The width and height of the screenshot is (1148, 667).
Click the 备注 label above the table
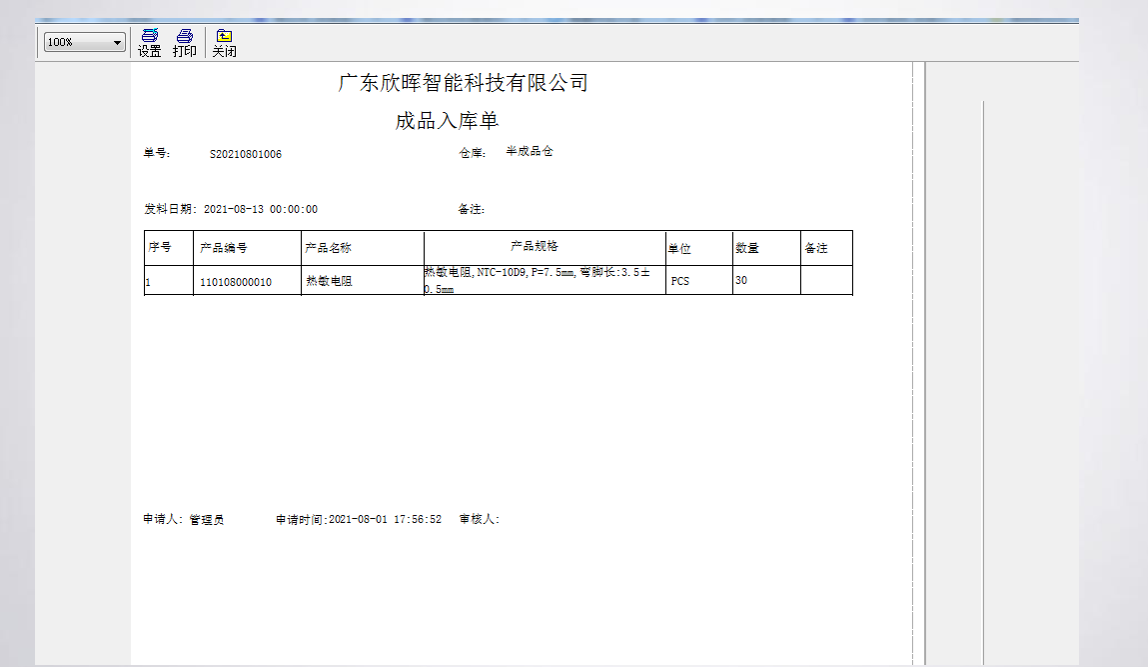[x=472, y=209]
